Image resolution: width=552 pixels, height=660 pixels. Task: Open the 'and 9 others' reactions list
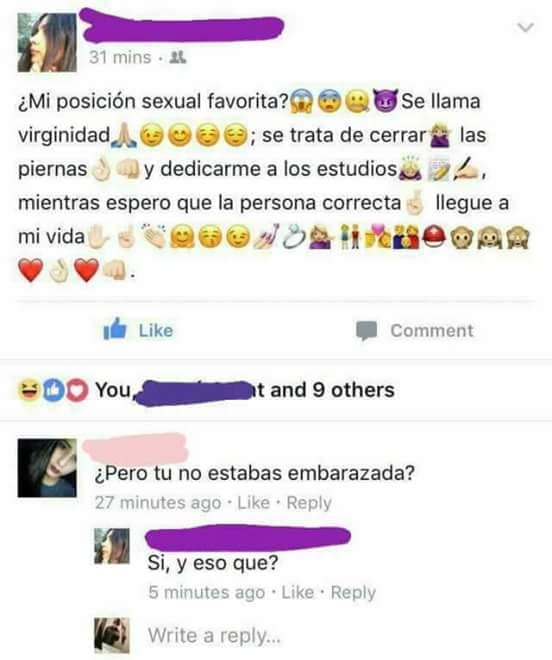(x=332, y=390)
